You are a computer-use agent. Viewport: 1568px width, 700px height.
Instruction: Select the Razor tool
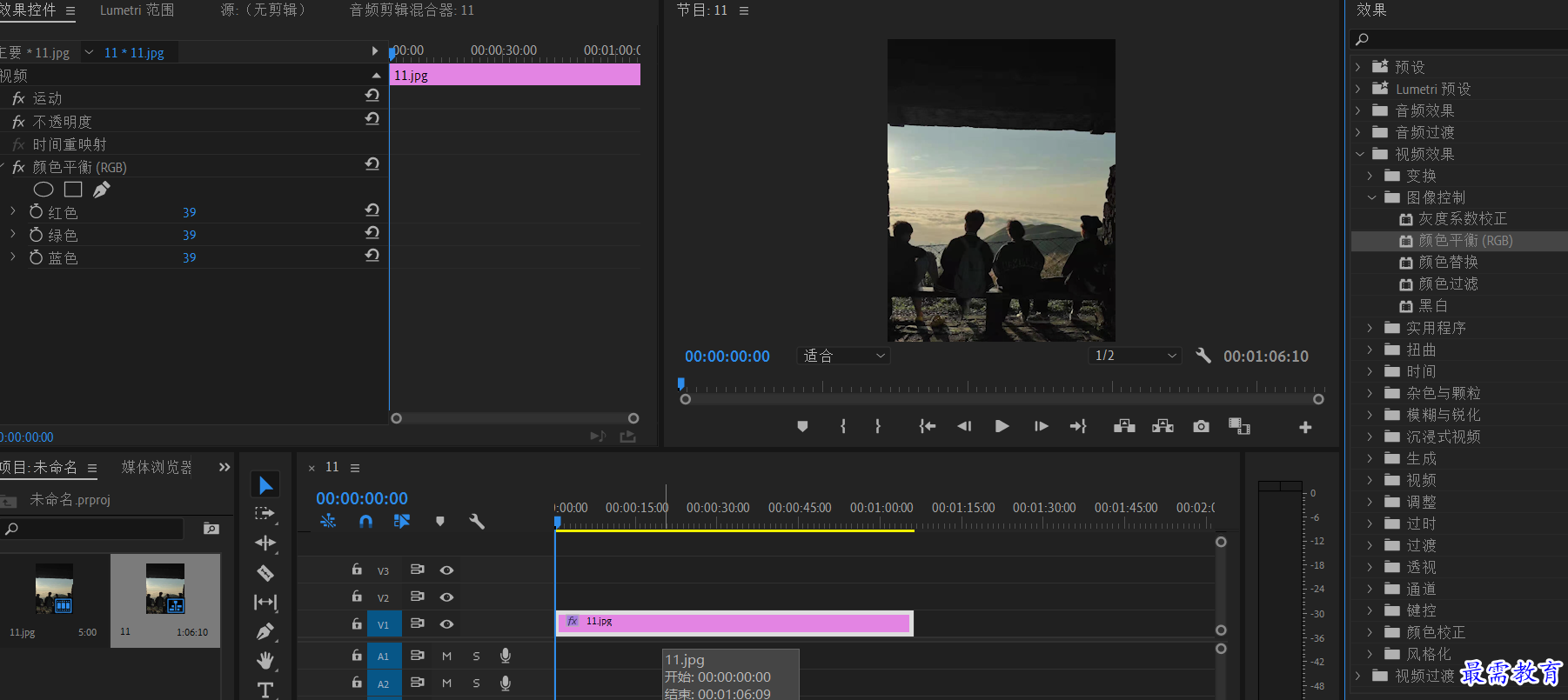(265, 573)
